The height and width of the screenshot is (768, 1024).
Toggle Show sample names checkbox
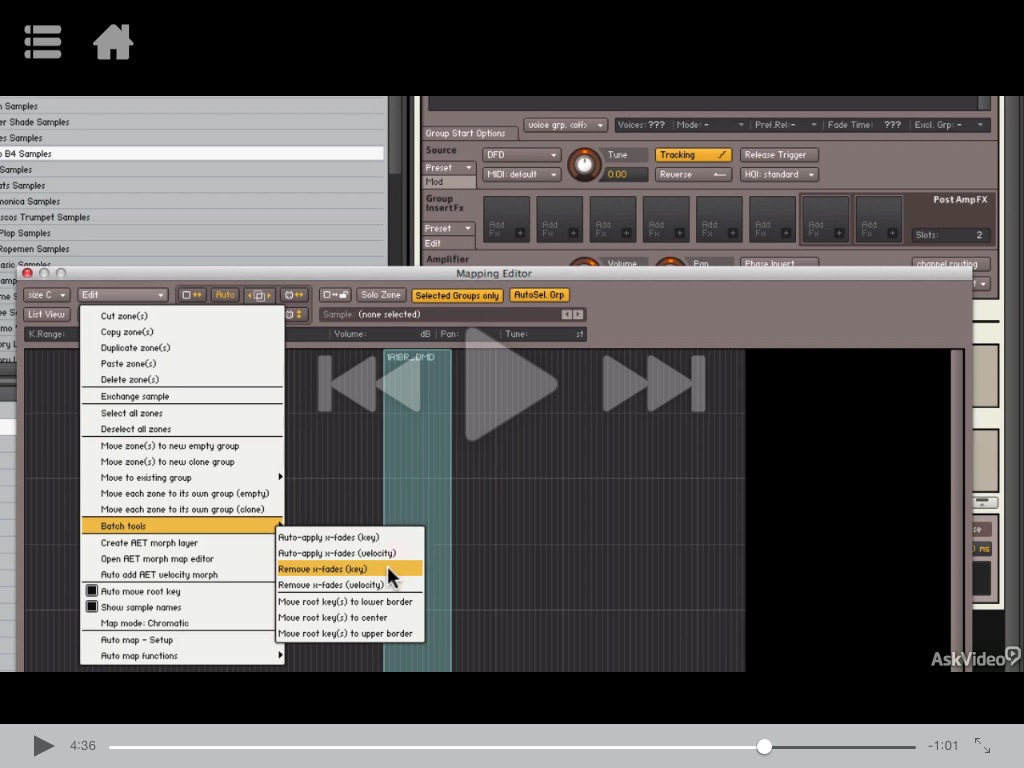(x=92, y=607)
